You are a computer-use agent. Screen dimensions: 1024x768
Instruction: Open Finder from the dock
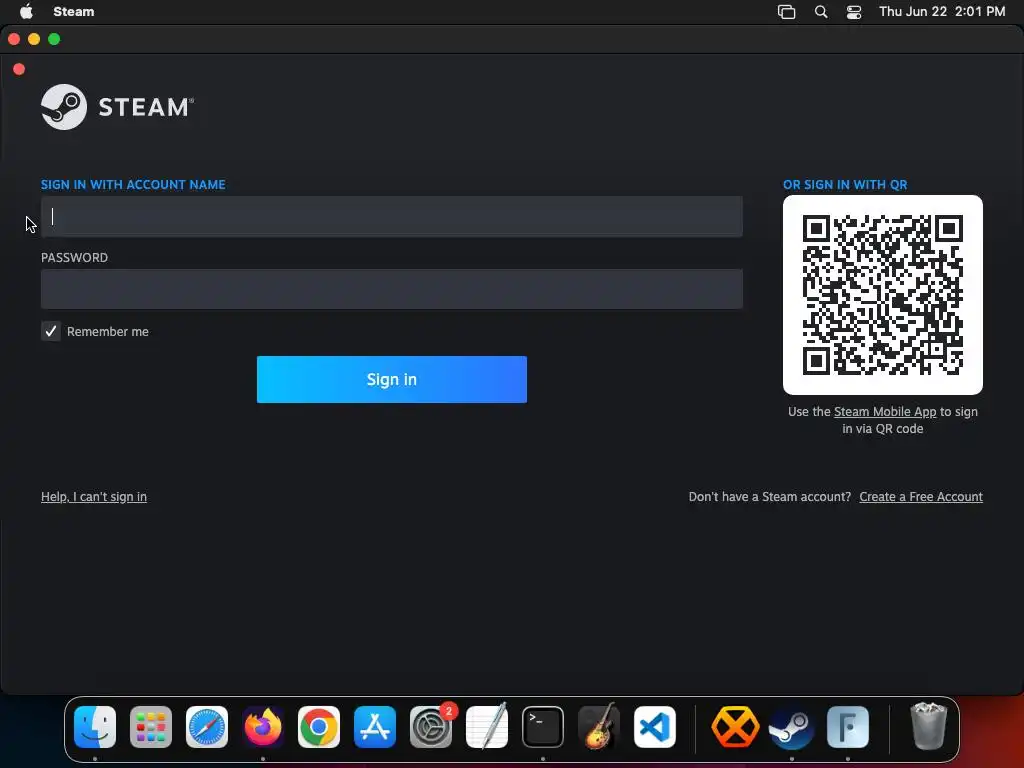(x=95, y=727)
